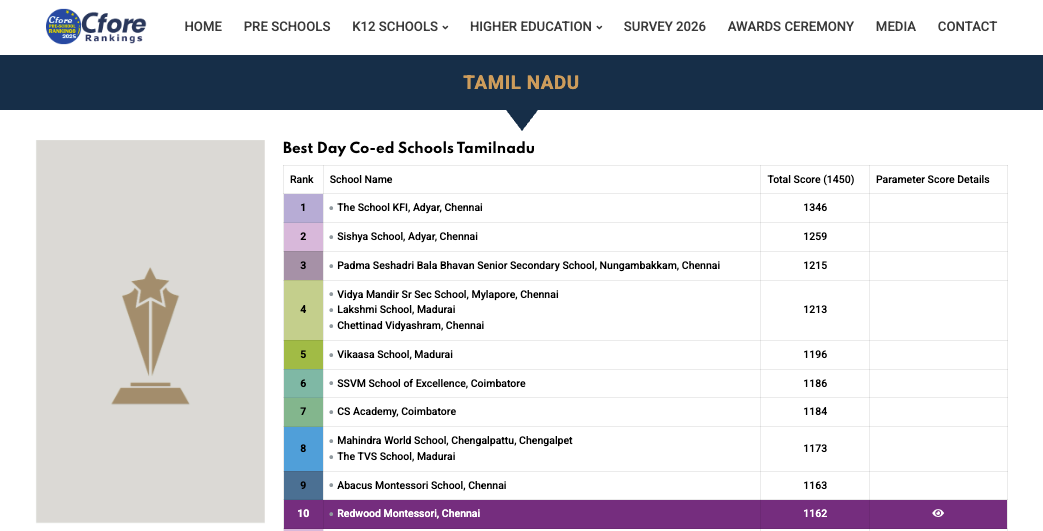Click the Cfore Rankings logo
This screenshot has height=531, width=1043.
click(96, 27)
